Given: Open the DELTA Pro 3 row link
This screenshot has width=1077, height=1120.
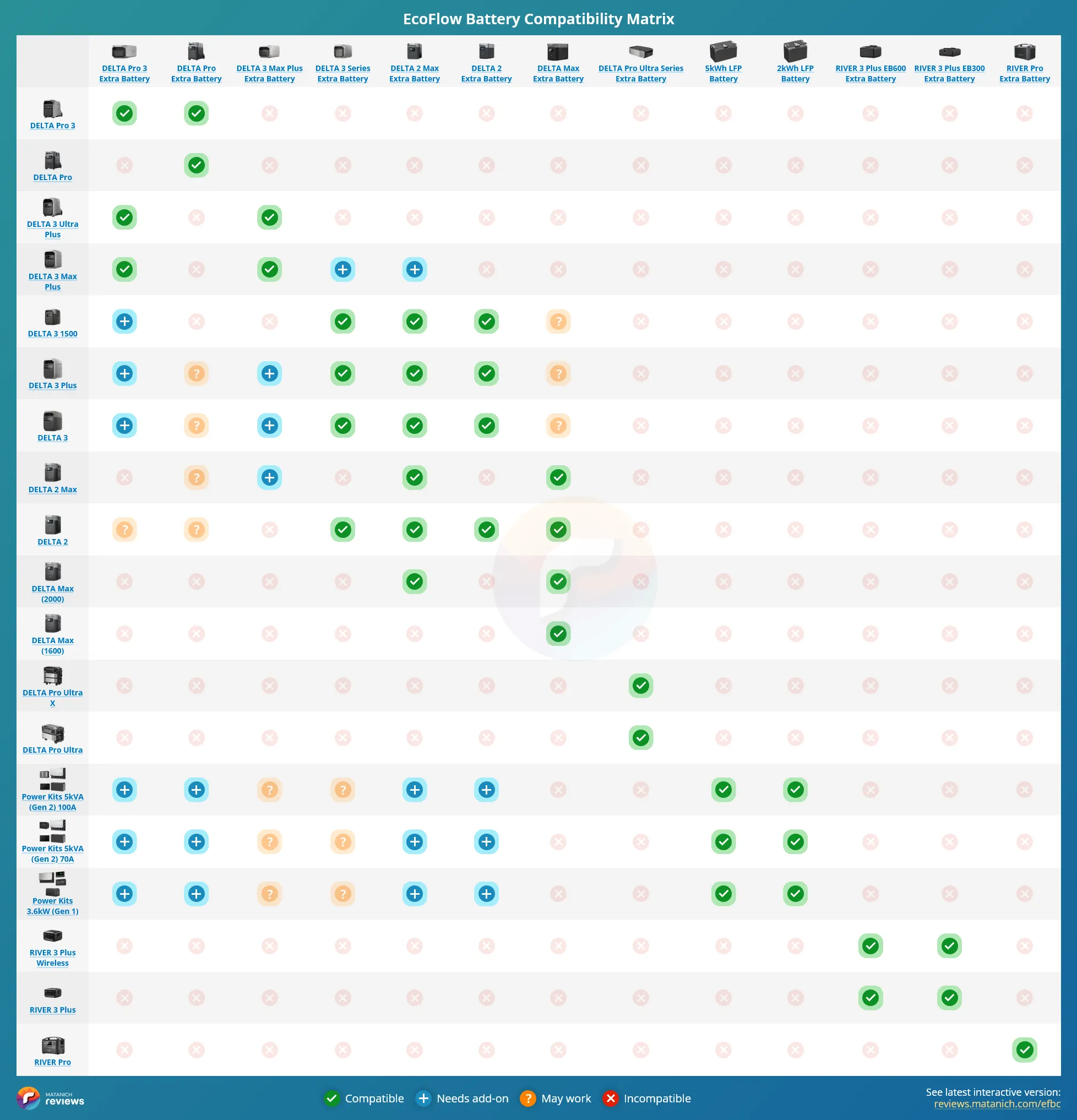Looking at the screenshot, I should coord(52,126).
